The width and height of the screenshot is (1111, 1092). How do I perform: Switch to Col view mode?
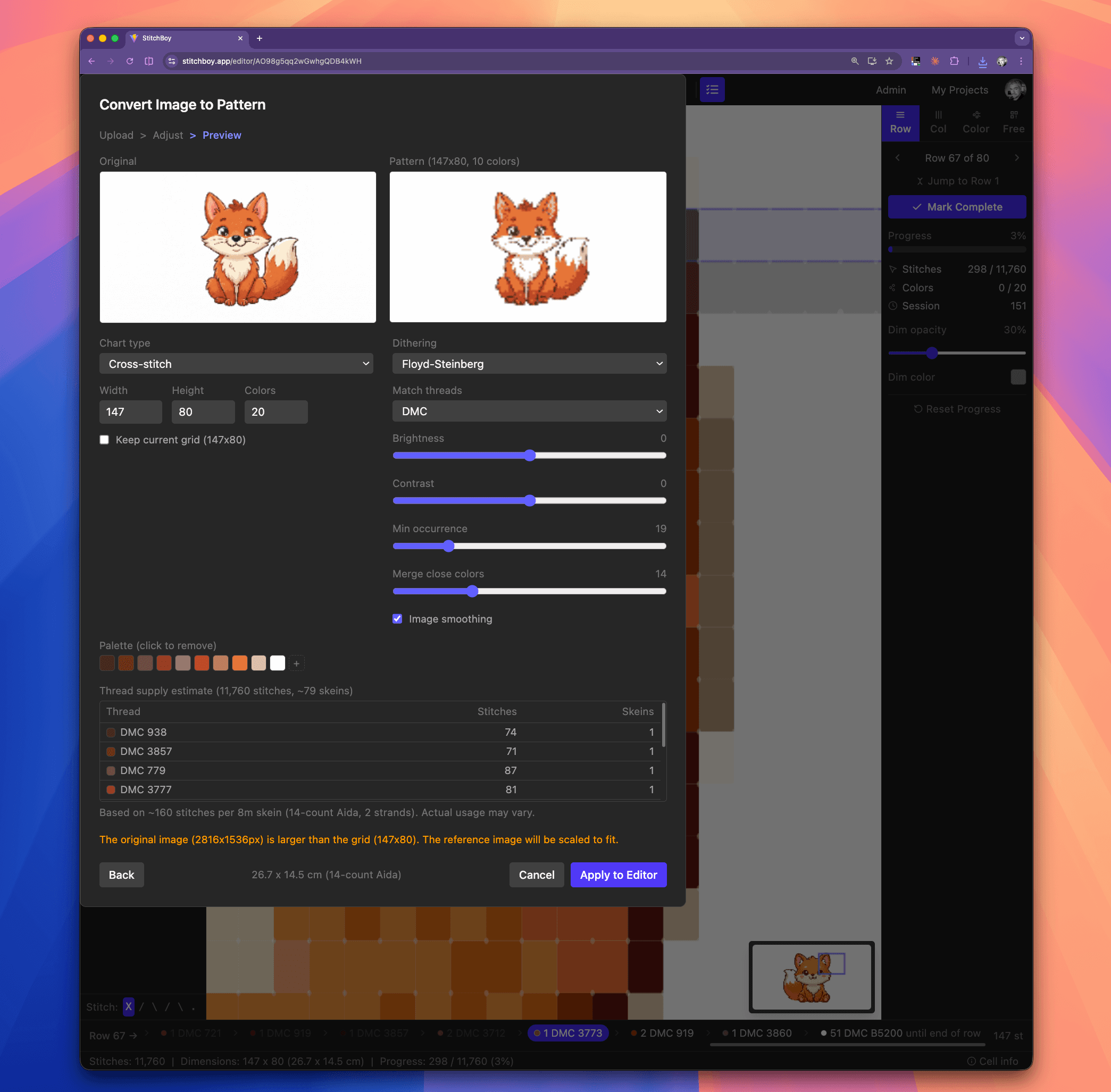pos(938,122)
